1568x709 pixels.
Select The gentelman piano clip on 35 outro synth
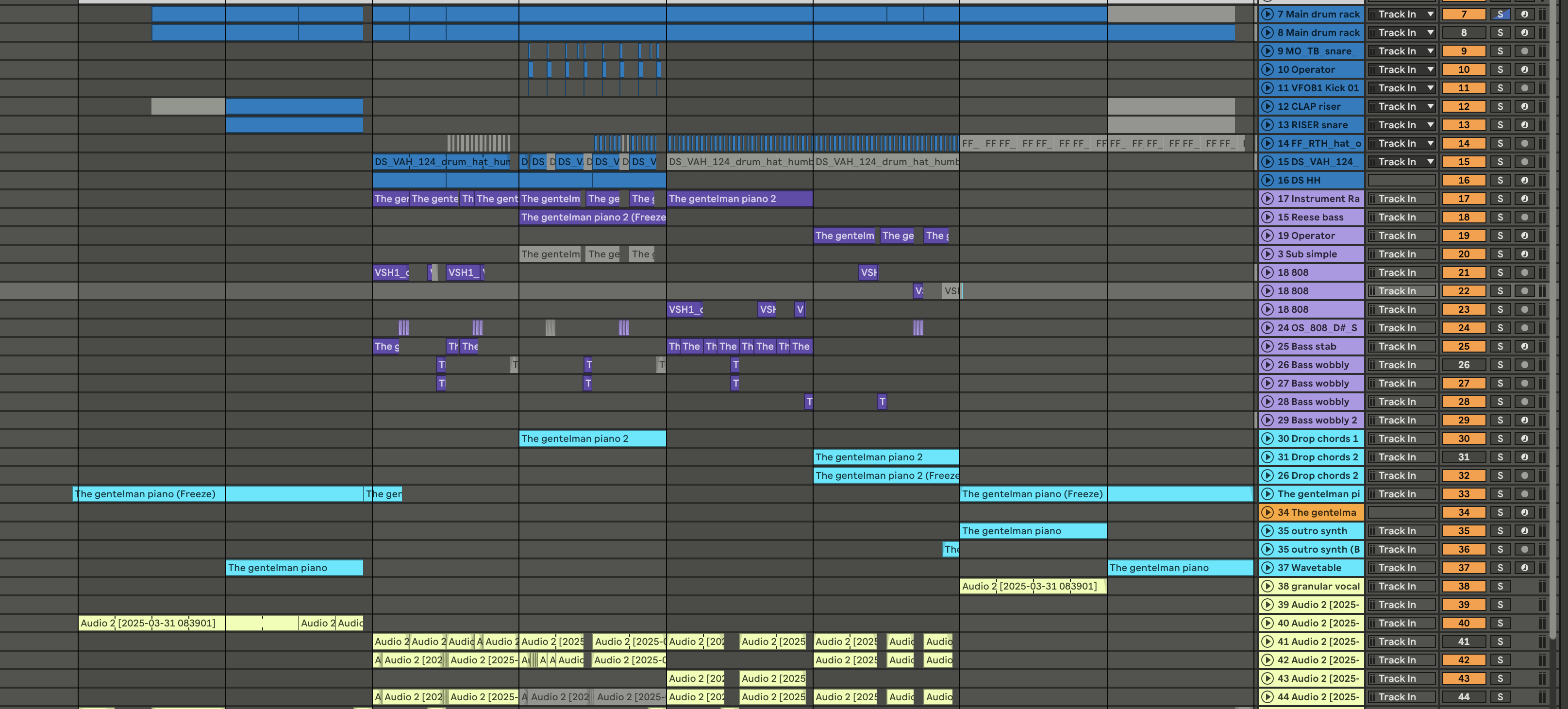click(1034, 531)
